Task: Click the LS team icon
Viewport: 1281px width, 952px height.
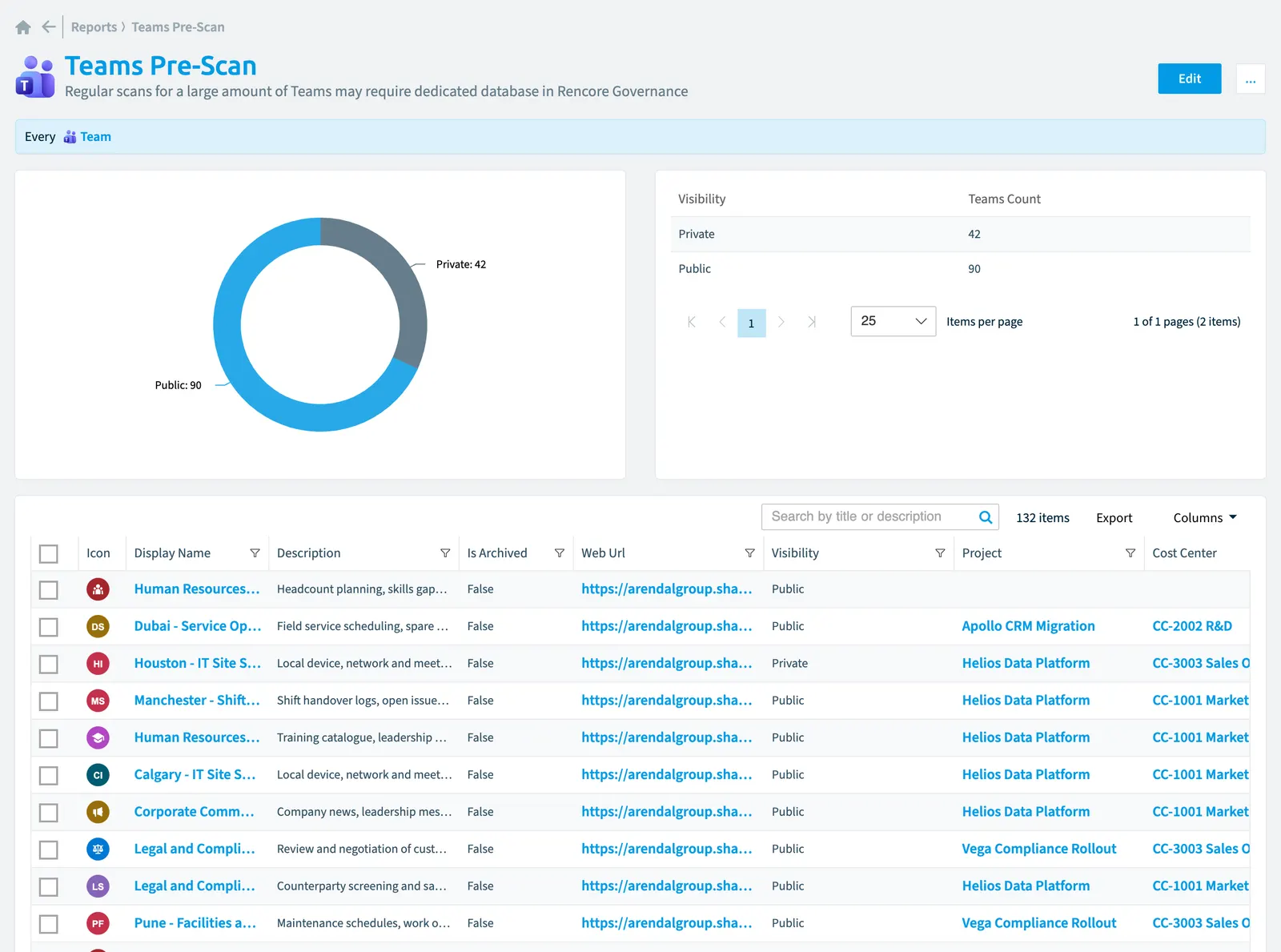Action: 98,886
